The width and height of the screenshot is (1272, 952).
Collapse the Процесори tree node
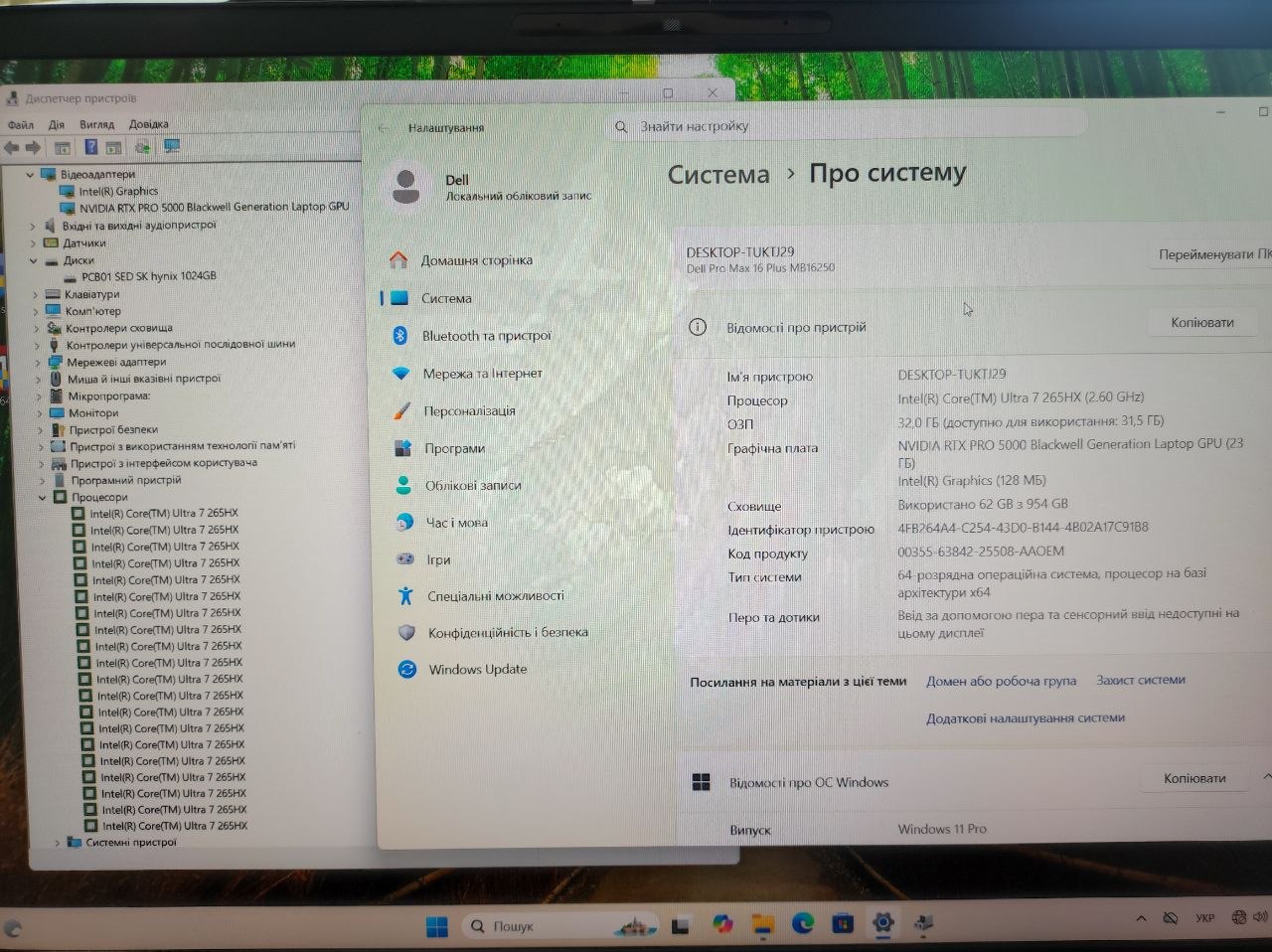pyautogui.click(x=42, y=497)
